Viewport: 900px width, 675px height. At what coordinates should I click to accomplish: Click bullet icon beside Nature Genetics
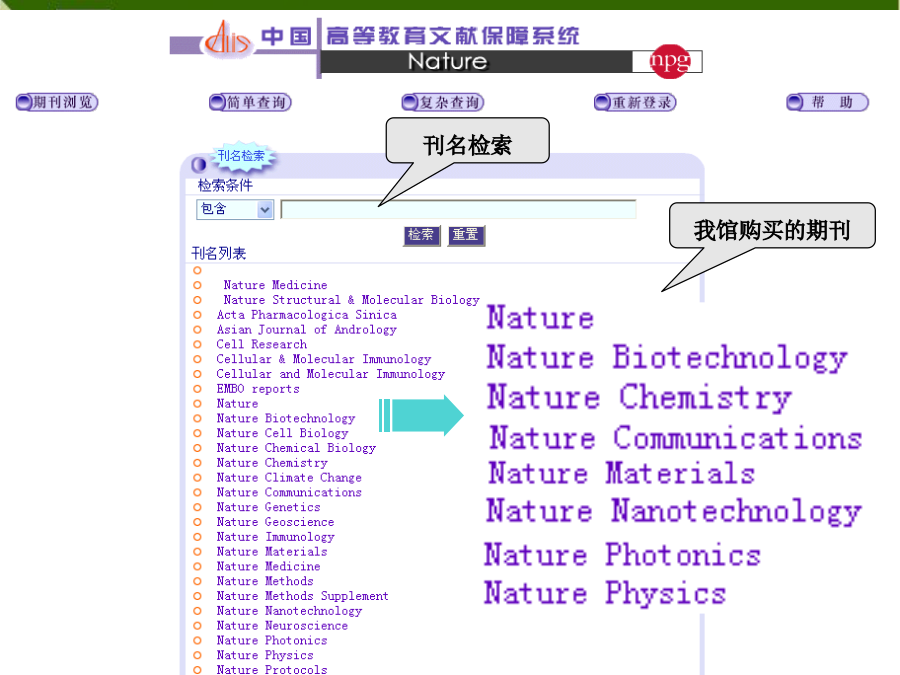[x=197, y=507]
